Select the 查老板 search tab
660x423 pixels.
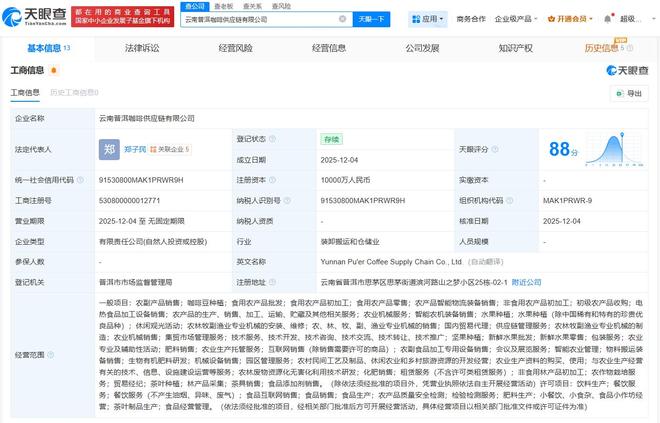click(x=224, y=6)
